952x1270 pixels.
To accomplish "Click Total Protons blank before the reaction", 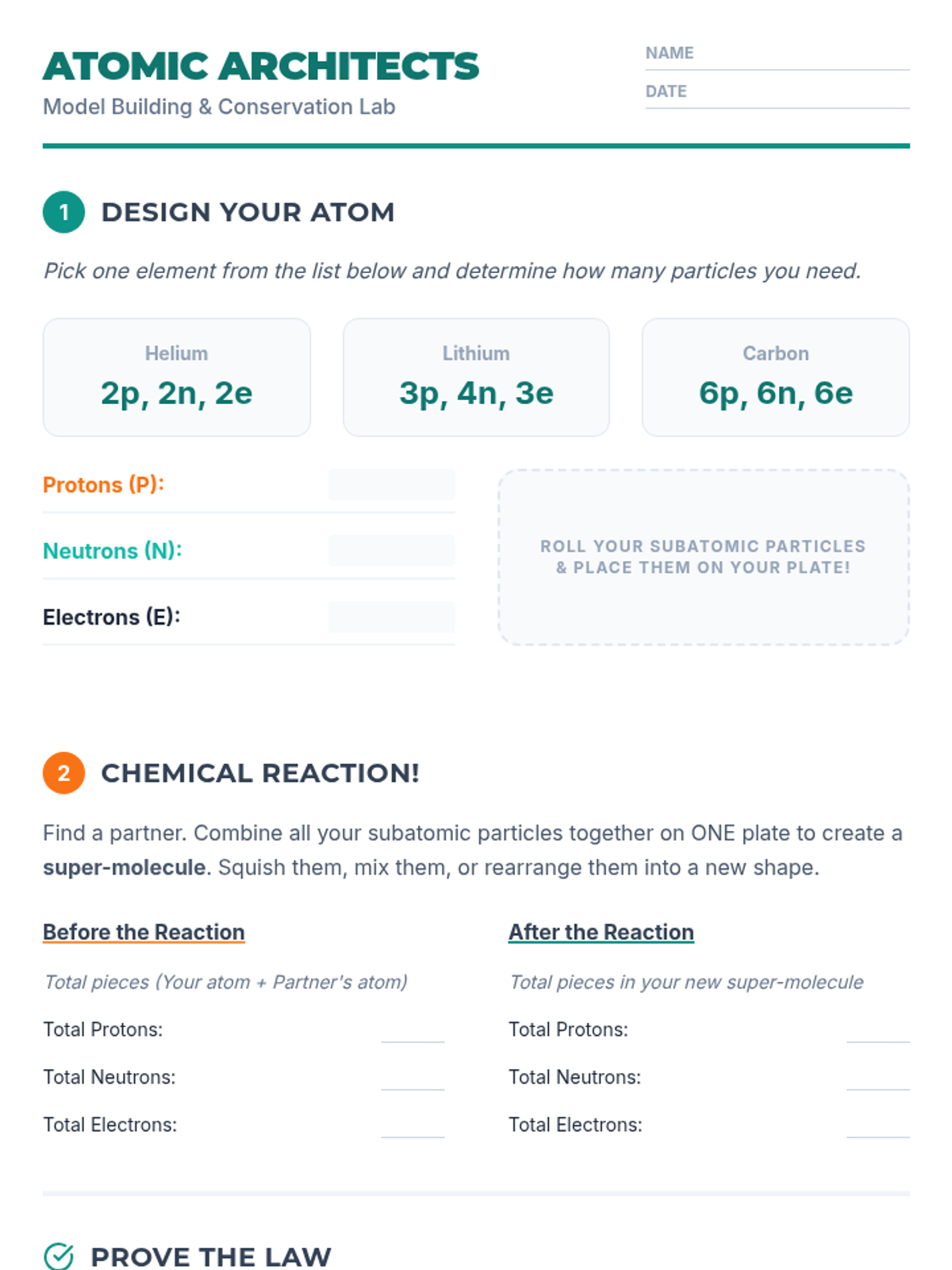I will click(x=413, y=1031).
